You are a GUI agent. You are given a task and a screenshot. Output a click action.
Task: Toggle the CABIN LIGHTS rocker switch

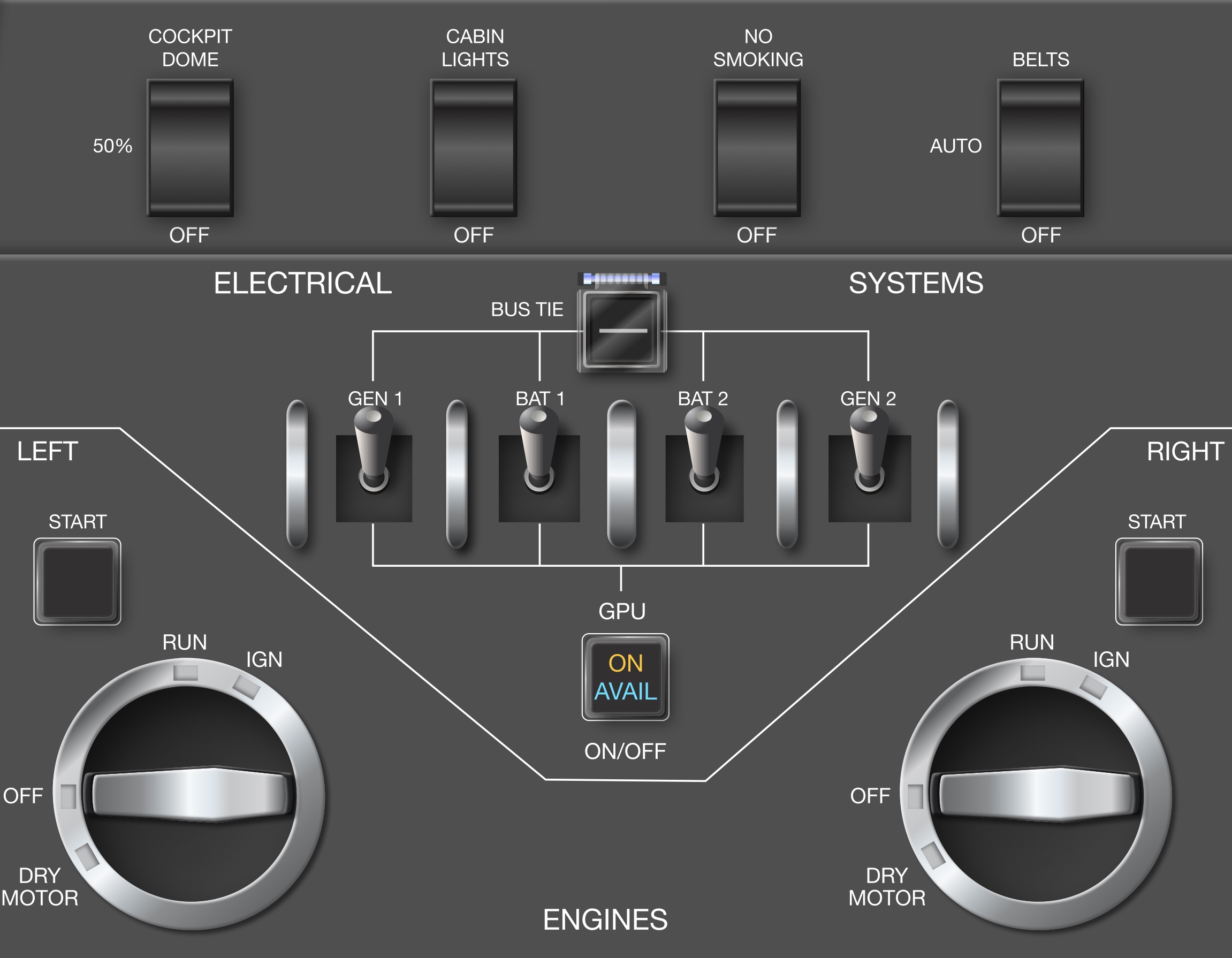[x=474, y=148]
